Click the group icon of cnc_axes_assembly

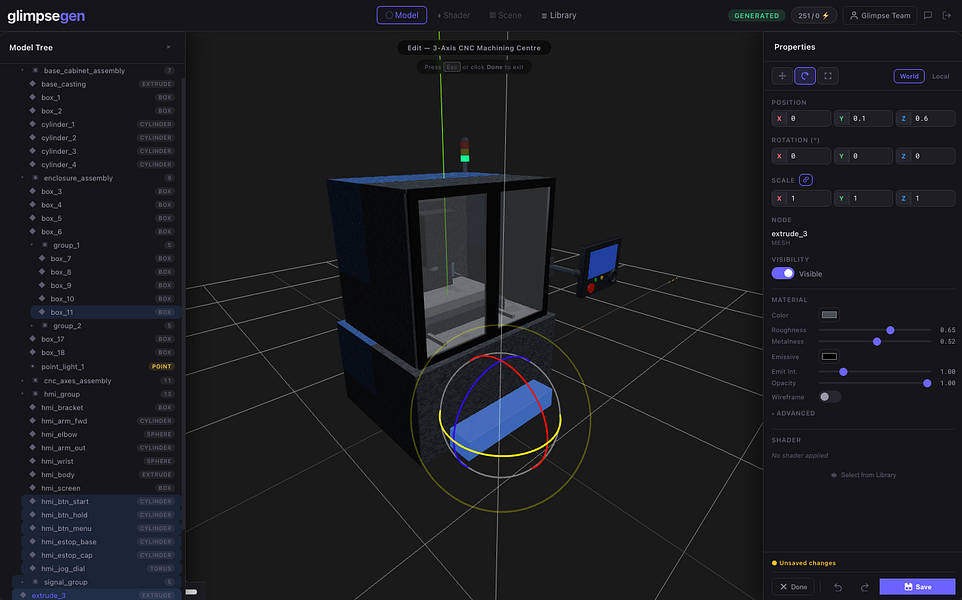(35, 380)
